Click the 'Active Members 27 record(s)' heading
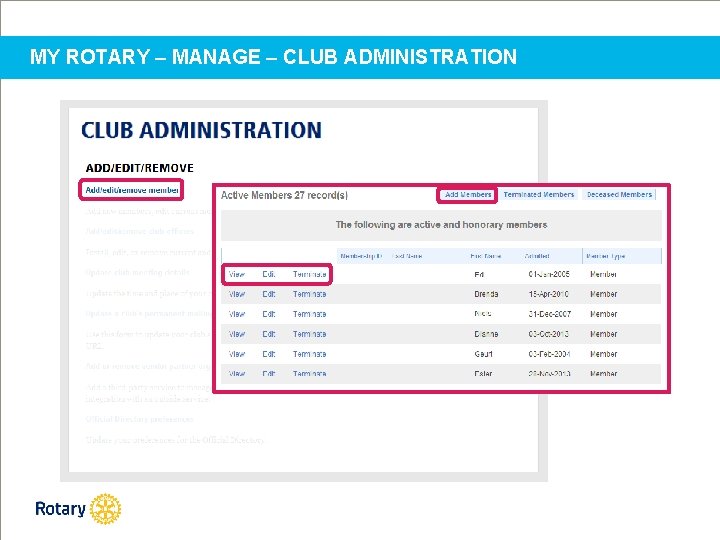 pos(284,195)
